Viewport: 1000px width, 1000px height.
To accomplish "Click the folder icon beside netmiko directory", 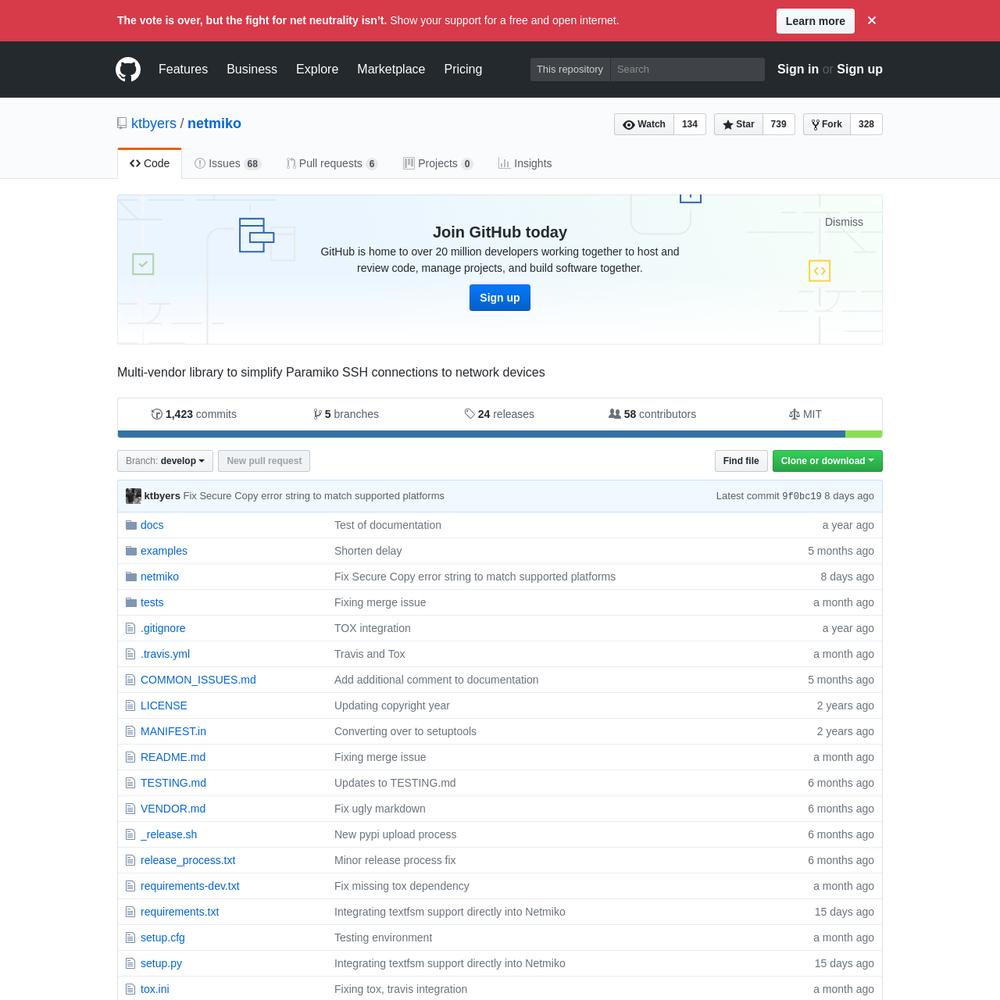I will (131, 577).
